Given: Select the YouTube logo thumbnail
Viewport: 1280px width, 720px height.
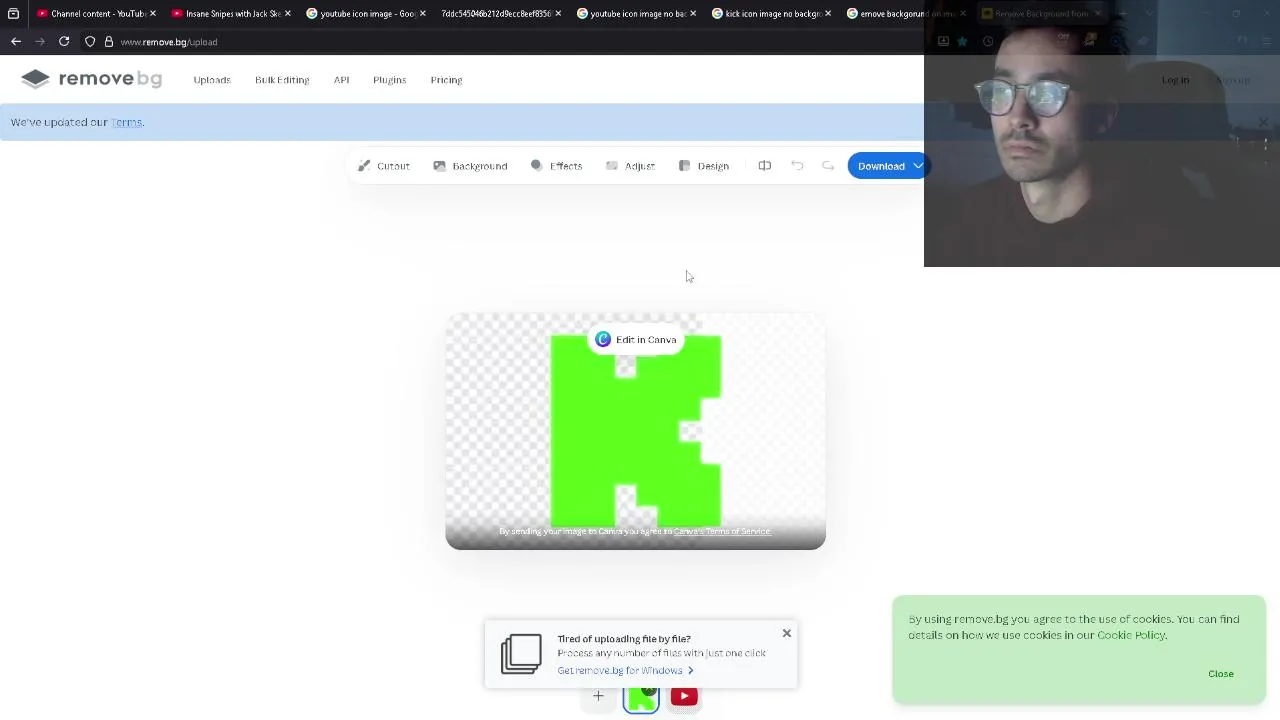Looking at the screenshot, I should (x=684, y=697).
